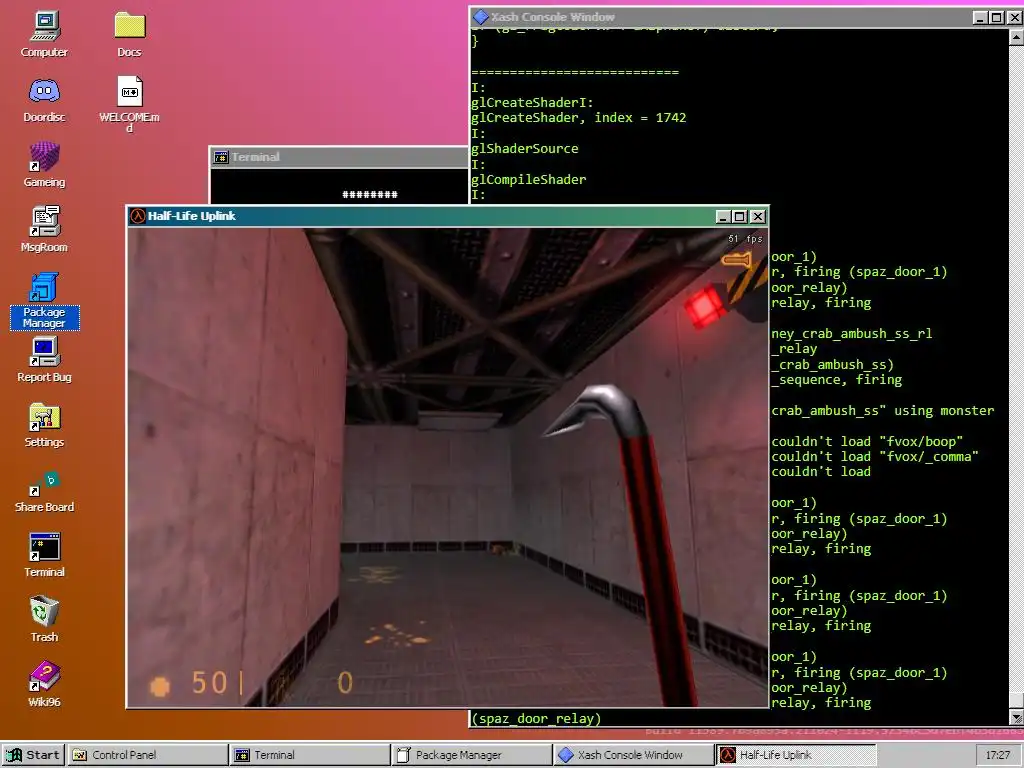The height and width of the screenshot is (768, 1024).
Task: Maximize the Half-Life Uplink window
Action: [739, 216]
